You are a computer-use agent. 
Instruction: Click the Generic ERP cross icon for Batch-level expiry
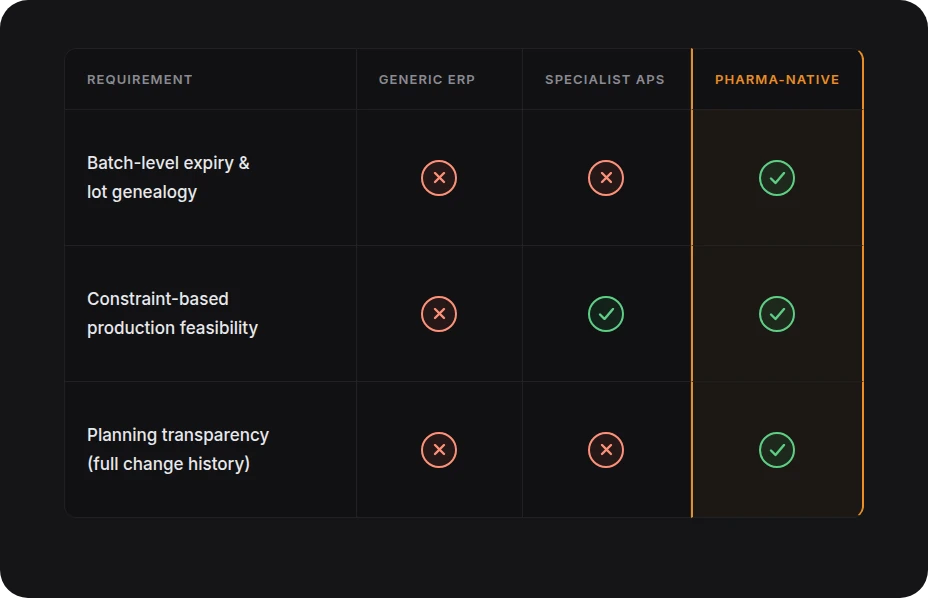click(439, 178)
